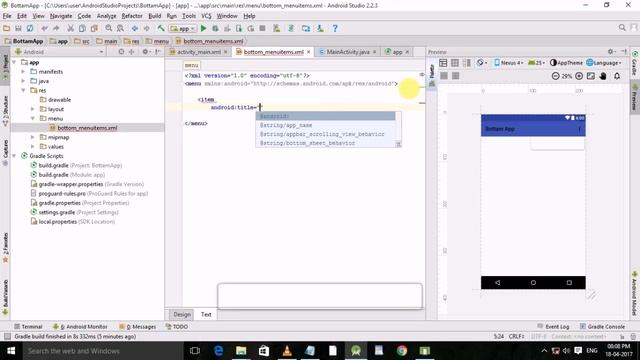This screenshot has height=360, width=640.
Task: Click the Stop square icon in toolbar
Action: (x=262, y=29)
